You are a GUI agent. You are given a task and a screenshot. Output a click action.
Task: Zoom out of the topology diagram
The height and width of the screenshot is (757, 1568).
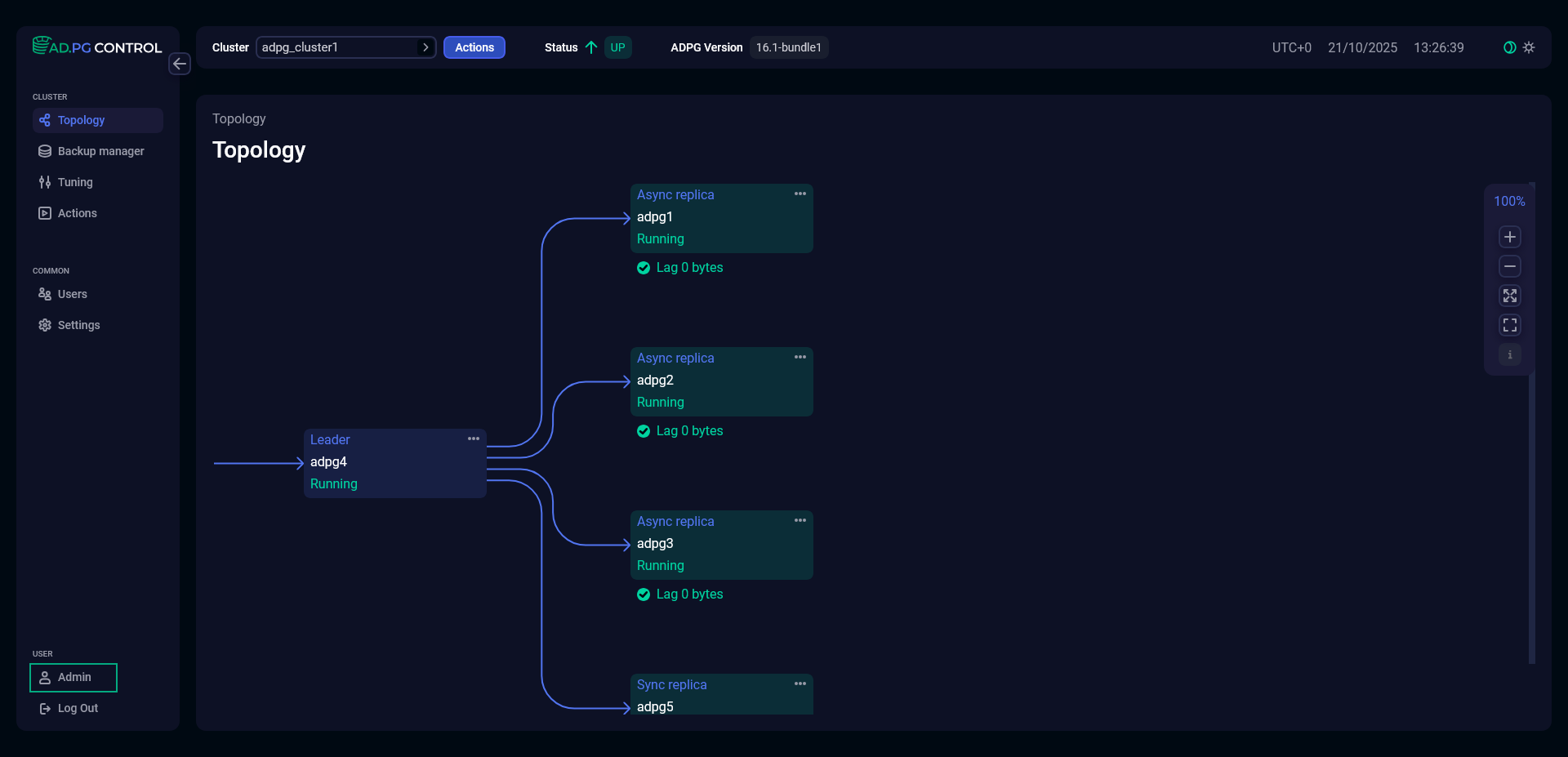(x=1509, y=266)
